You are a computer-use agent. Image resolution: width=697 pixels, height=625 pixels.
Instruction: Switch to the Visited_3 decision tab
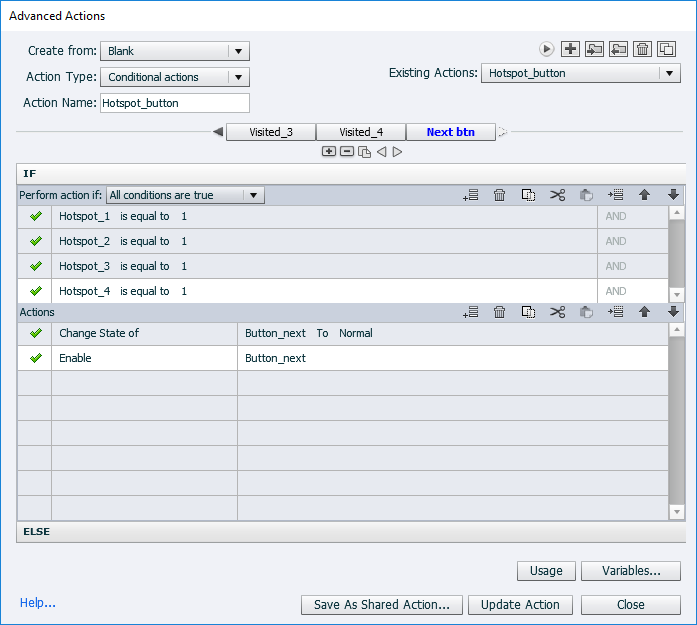coord(271,132)
